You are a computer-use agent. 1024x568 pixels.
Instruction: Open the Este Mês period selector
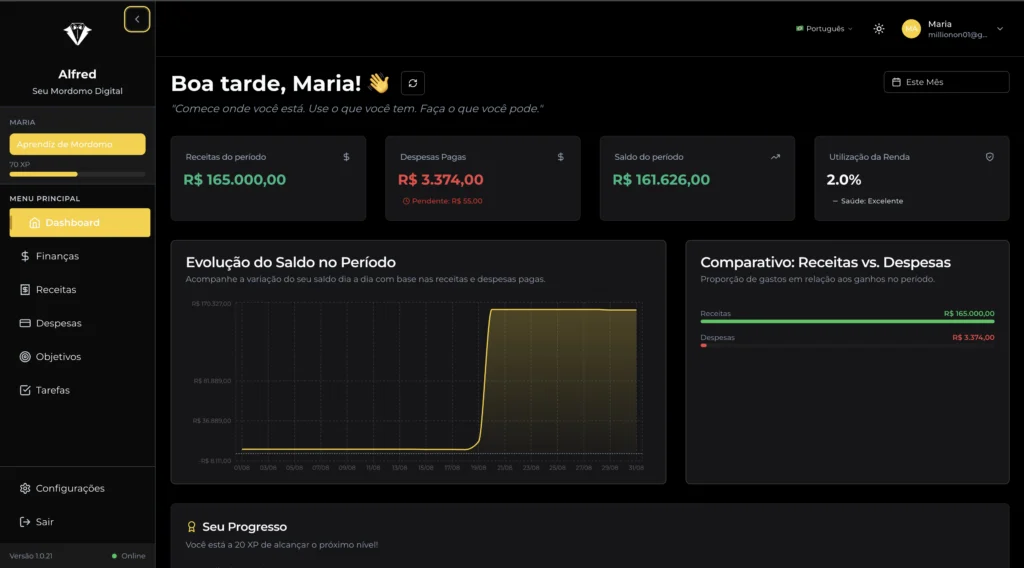tap(946, 82)
